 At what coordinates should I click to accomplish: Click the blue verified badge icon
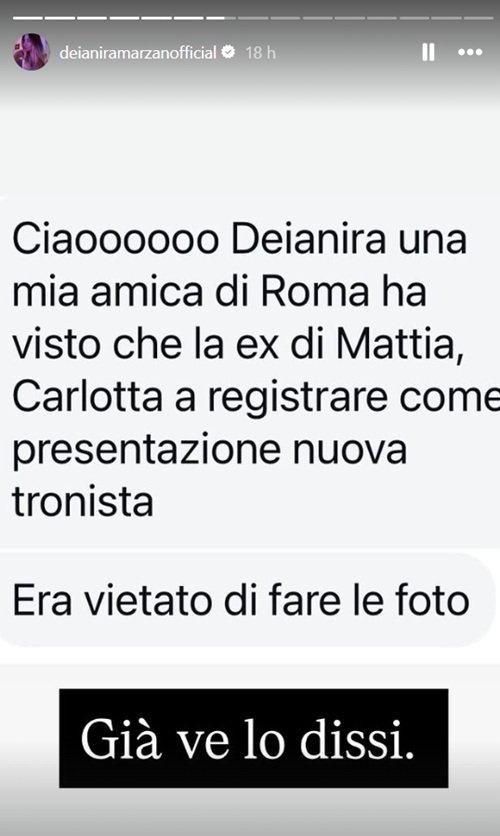[228, 52]
